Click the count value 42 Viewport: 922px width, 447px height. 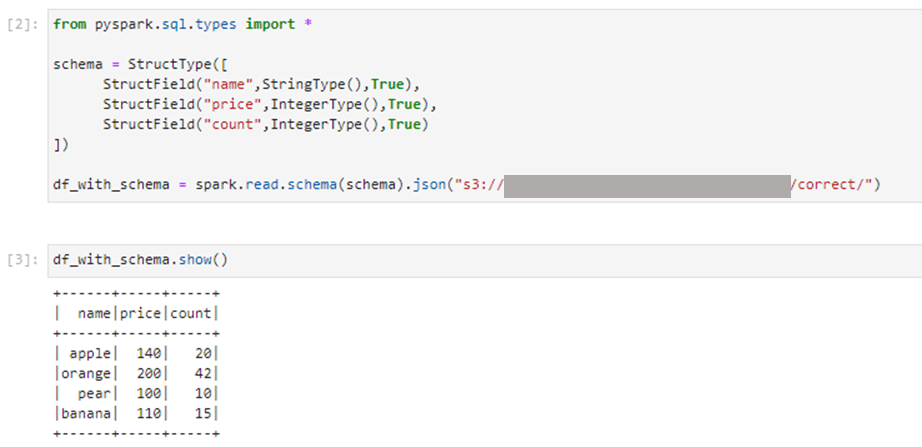pos(203,373)
